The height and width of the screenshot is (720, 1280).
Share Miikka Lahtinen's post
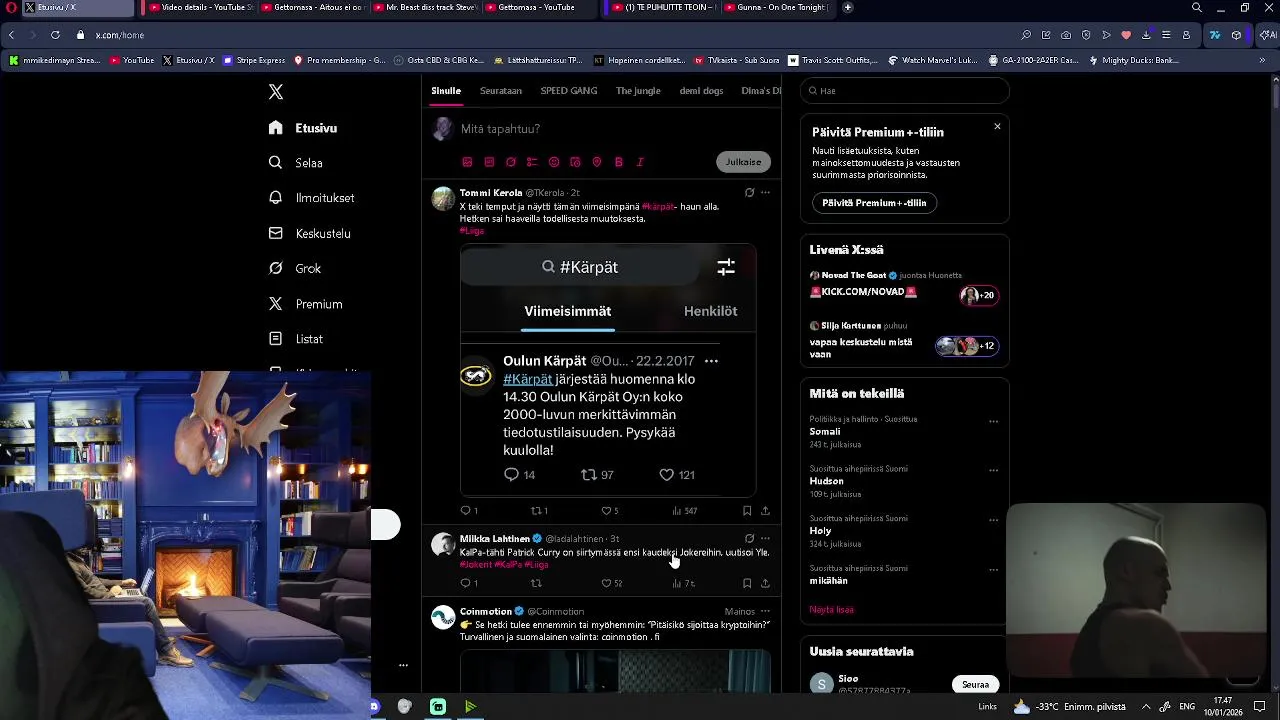click(x=765, y=583)
